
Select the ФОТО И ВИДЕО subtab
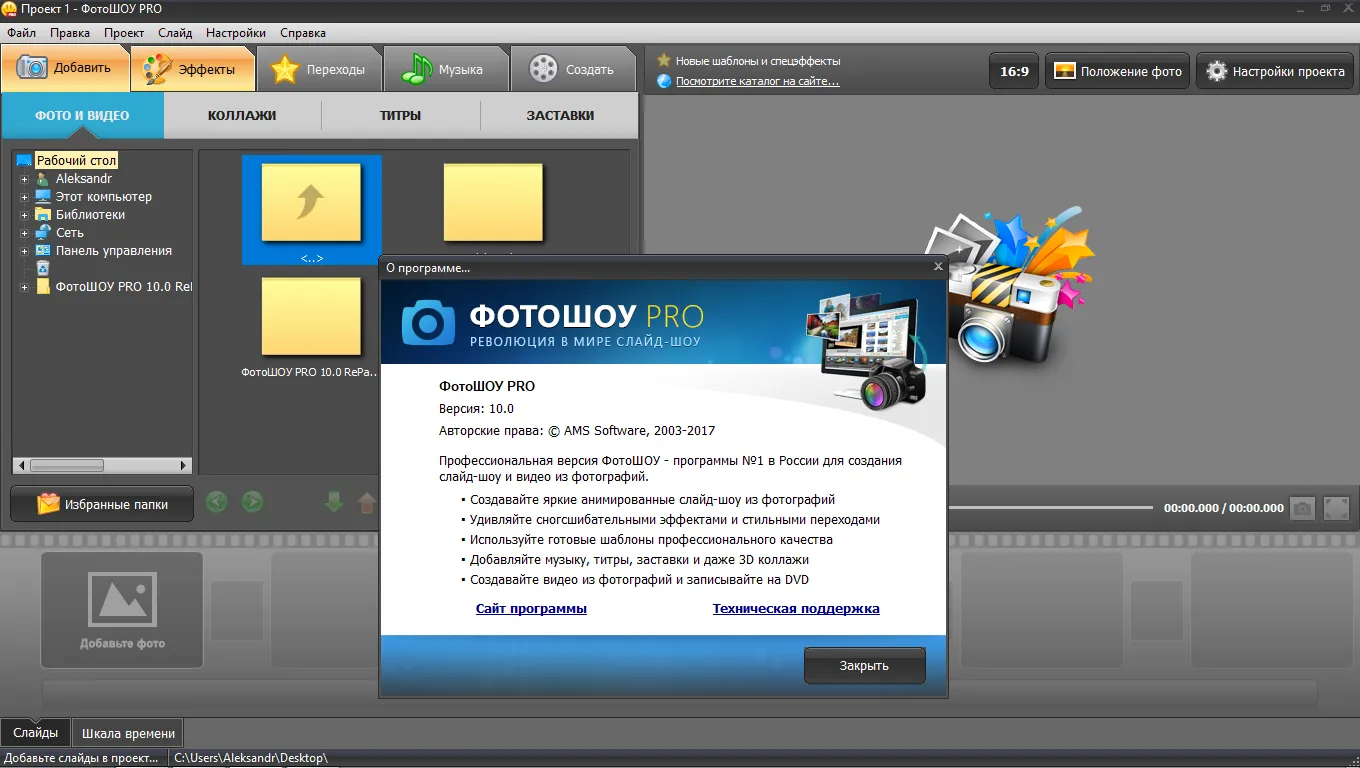[x=82, y=115]
